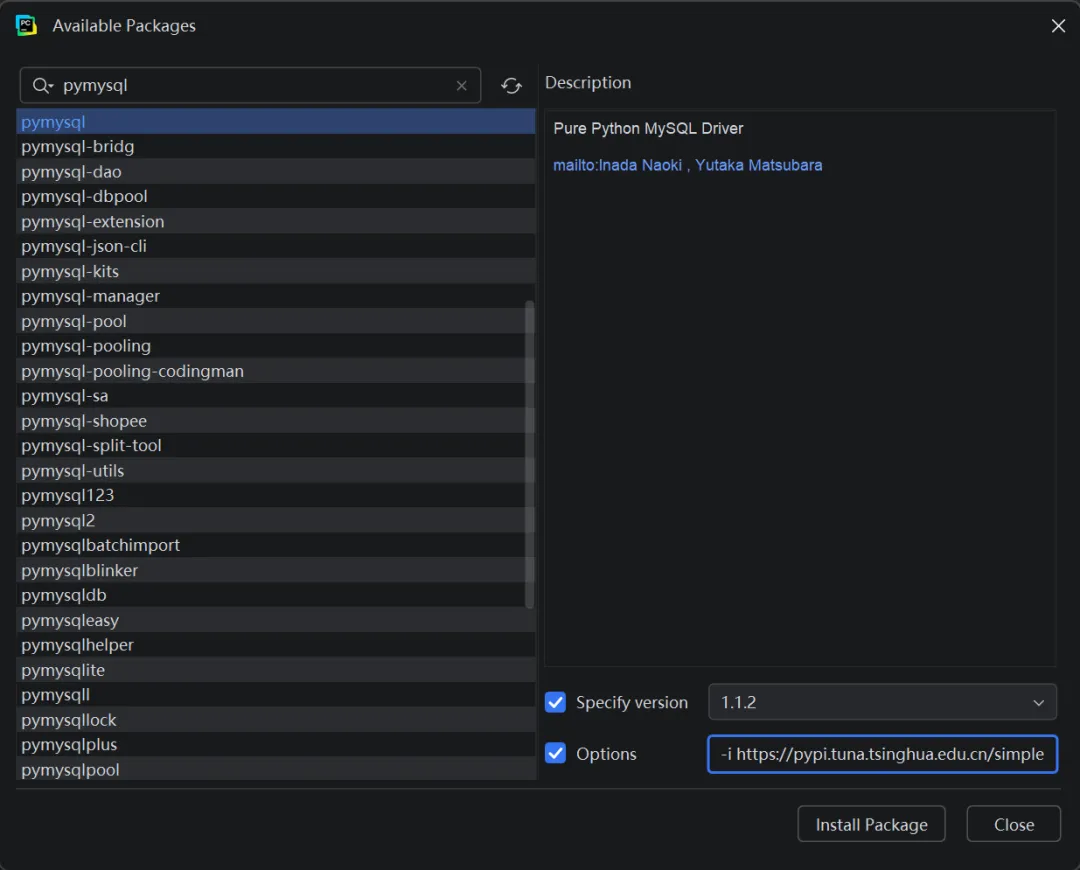This screenshot has height=870, width=1080.
Task: Click the Options text field
Action: coord(881,754)
